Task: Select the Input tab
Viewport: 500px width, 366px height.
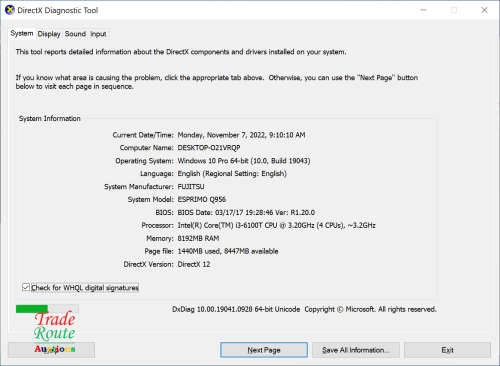Action: coord(98,34)
